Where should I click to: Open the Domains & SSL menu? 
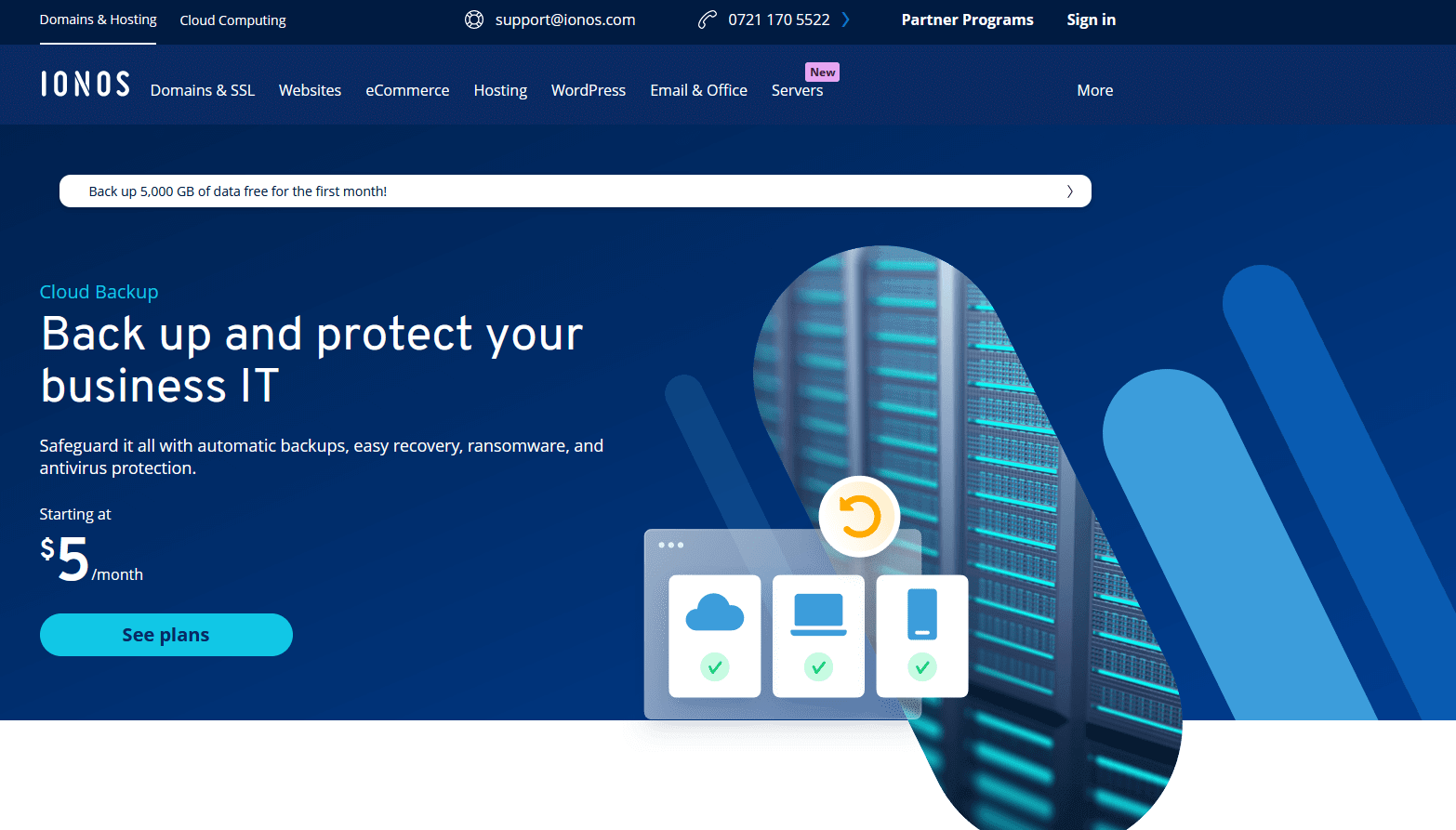[x=203, y=90]
